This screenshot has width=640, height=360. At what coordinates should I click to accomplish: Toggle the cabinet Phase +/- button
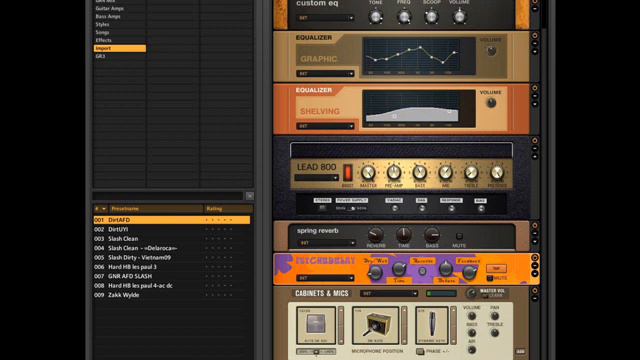(420, 351)
